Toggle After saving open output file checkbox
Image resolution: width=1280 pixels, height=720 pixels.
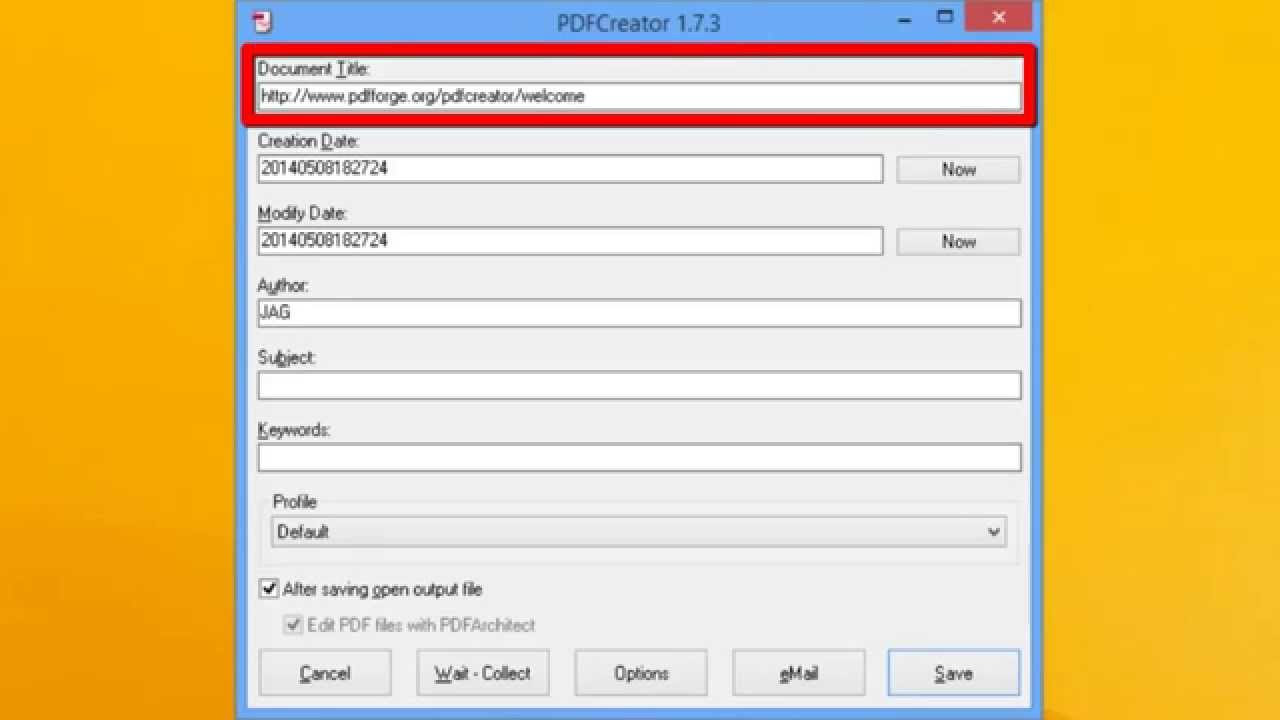pos(269,589)
